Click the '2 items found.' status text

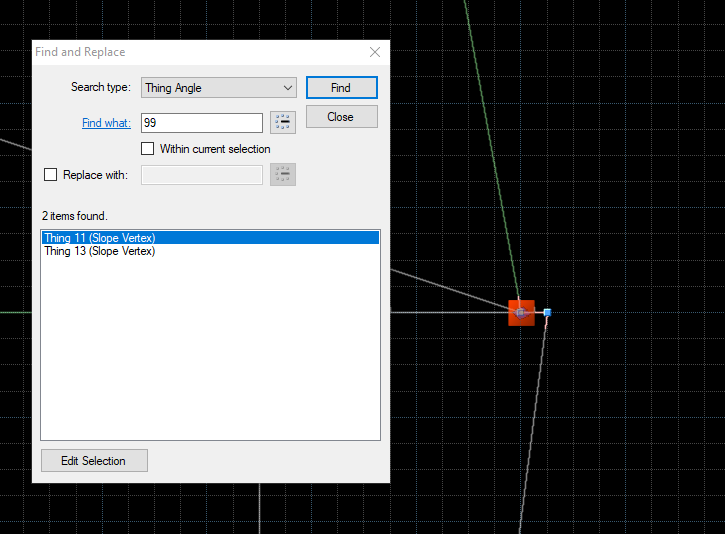[x=74, y=216]
